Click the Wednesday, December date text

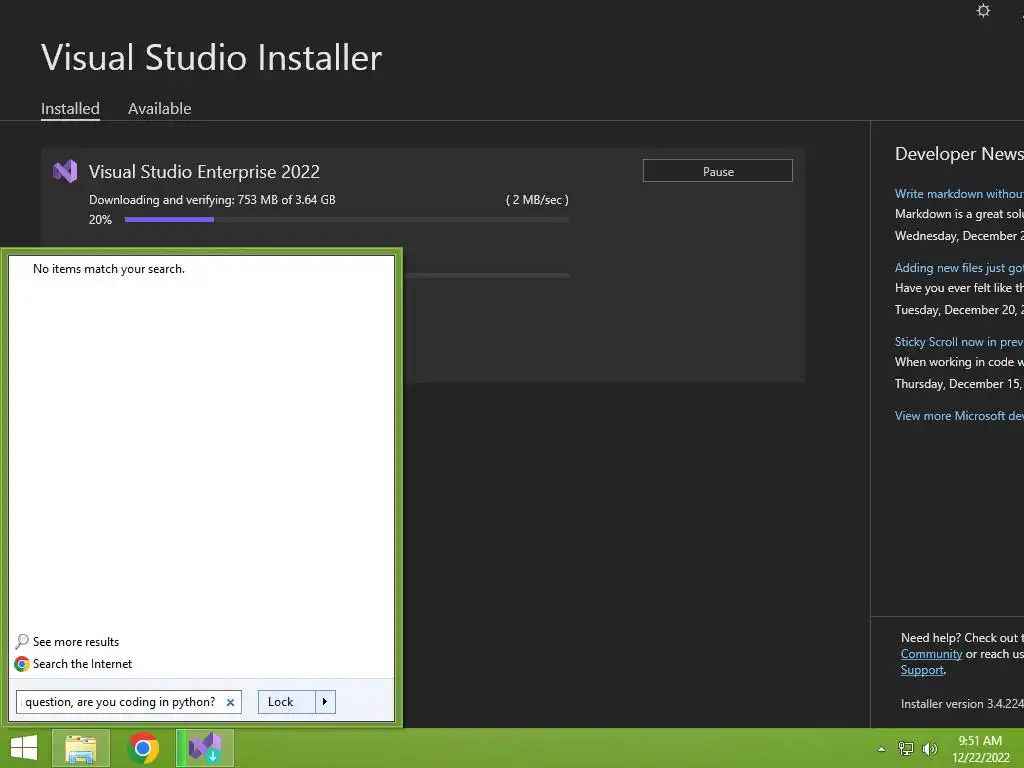pos(959,236)
